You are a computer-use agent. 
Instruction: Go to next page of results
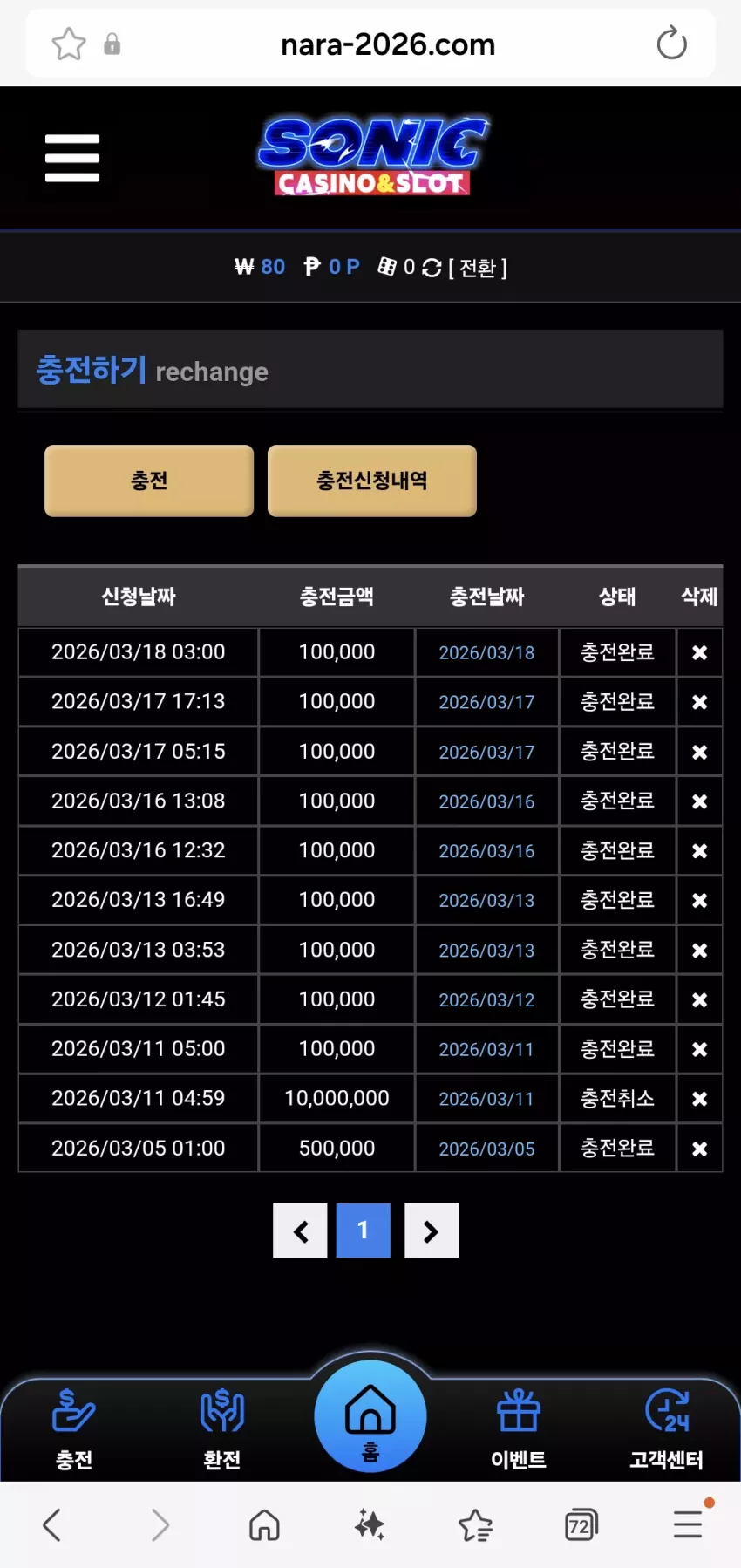(x=432, y=1231)
